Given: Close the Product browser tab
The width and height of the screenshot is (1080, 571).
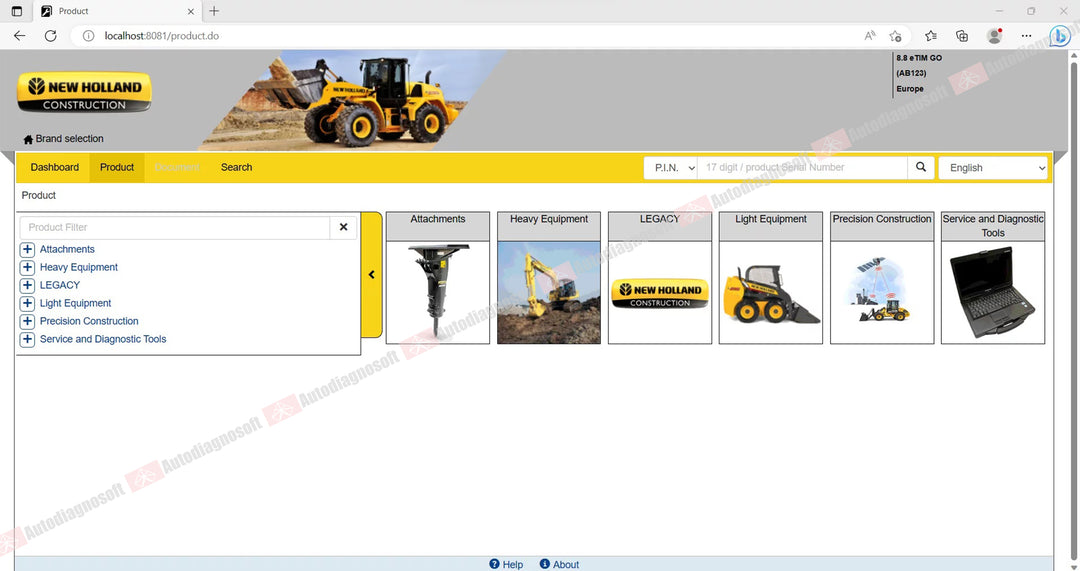Looking at the screenshot, I should (x=191, y=11).
